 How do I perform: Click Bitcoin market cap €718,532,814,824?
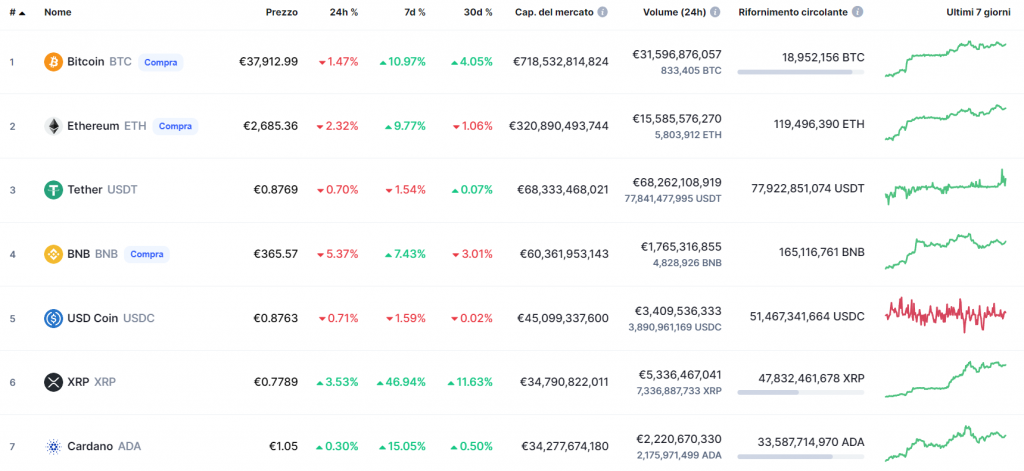point(560,62)
